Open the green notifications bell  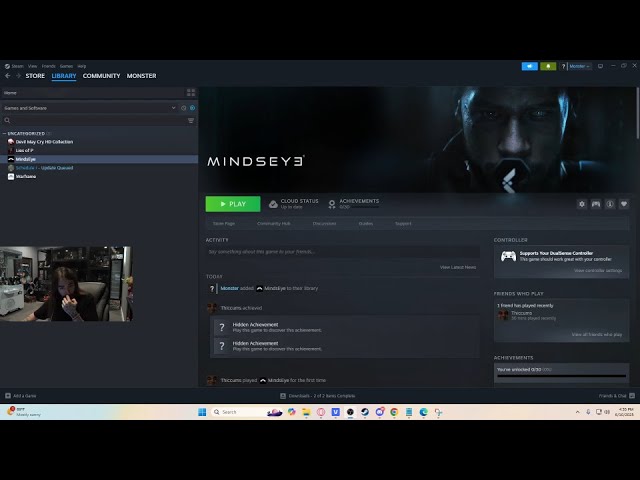(x=548, y=66)
